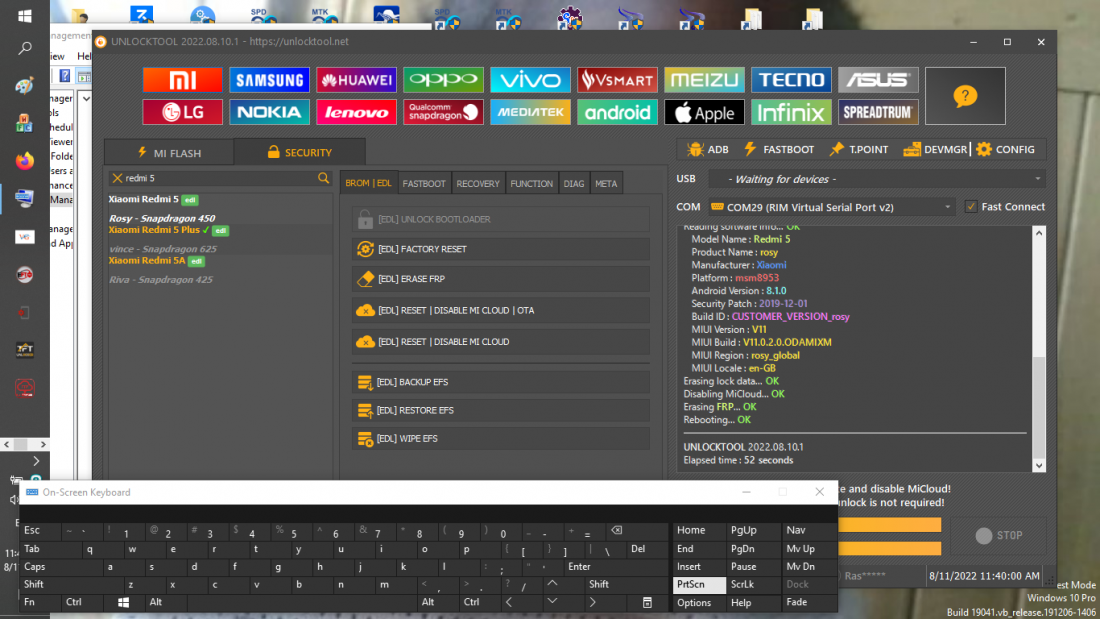1100x619 pixels.
Task: Select the RECOVERY tab
Action: (x=478, y=184)
